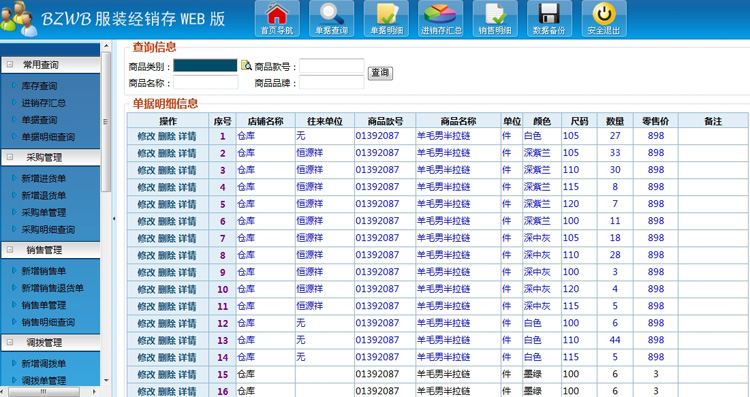Open 单据查询 in the sidebar
Image resolution: width=750 pixels, height=397 pixels.
click(39, 120)
